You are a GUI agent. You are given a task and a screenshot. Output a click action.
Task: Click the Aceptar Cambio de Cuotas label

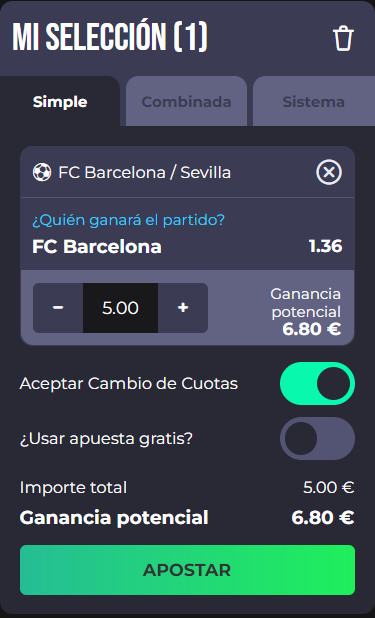(x=129, y=383)
